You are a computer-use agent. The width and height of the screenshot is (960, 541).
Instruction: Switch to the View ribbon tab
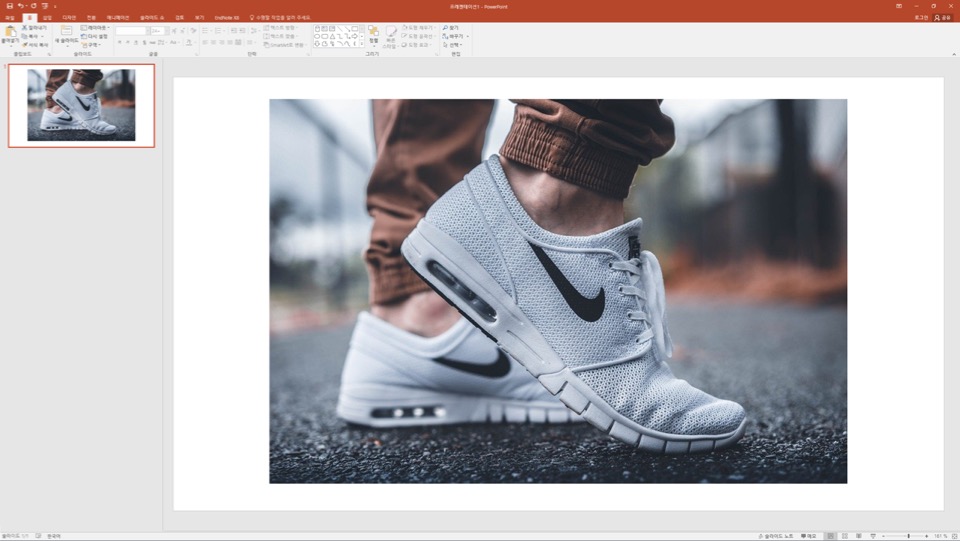(x=200, y=18)
